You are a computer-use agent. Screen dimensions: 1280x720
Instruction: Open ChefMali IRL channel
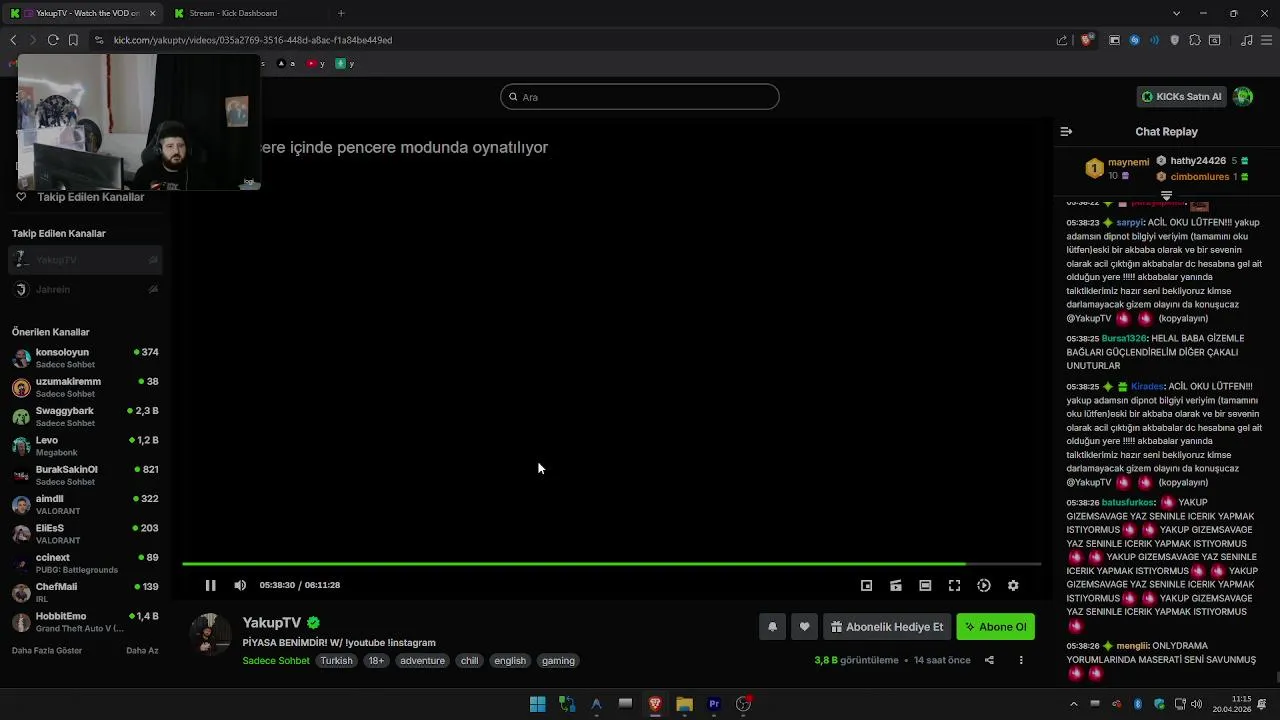85,592
